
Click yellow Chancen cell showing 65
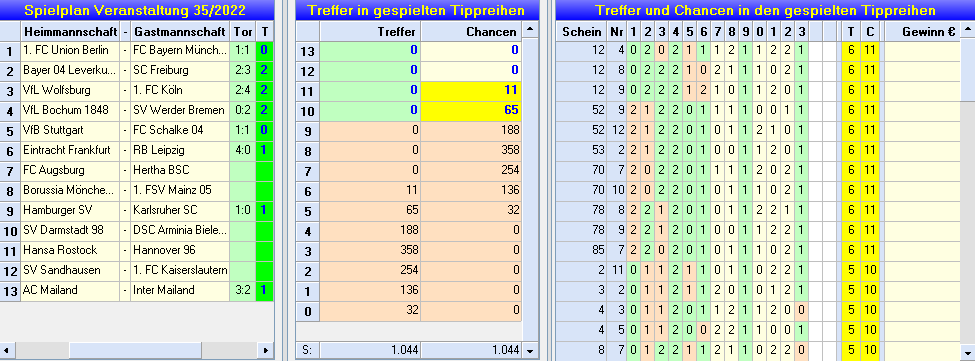click(x=471, y=111)
